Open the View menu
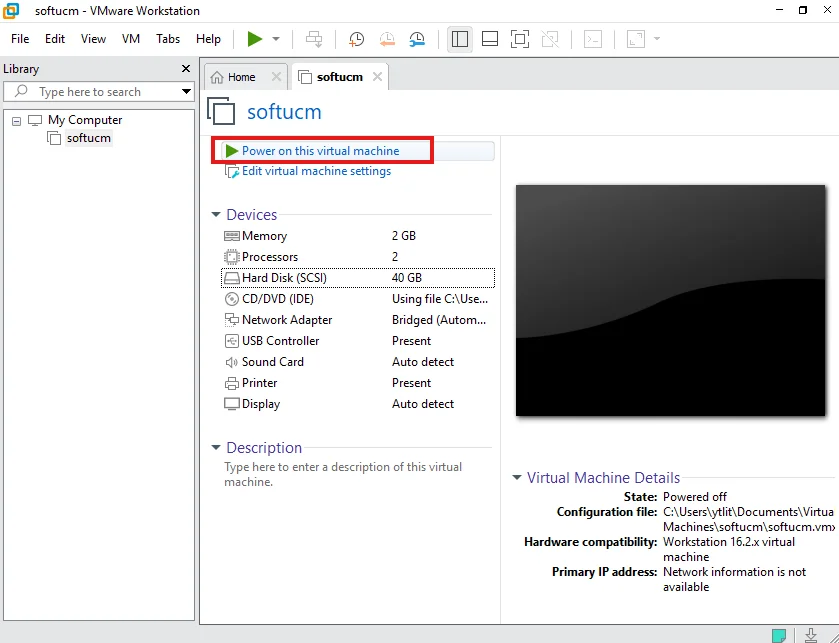Viewport: 839px width, 643px height. click(93, 39)
